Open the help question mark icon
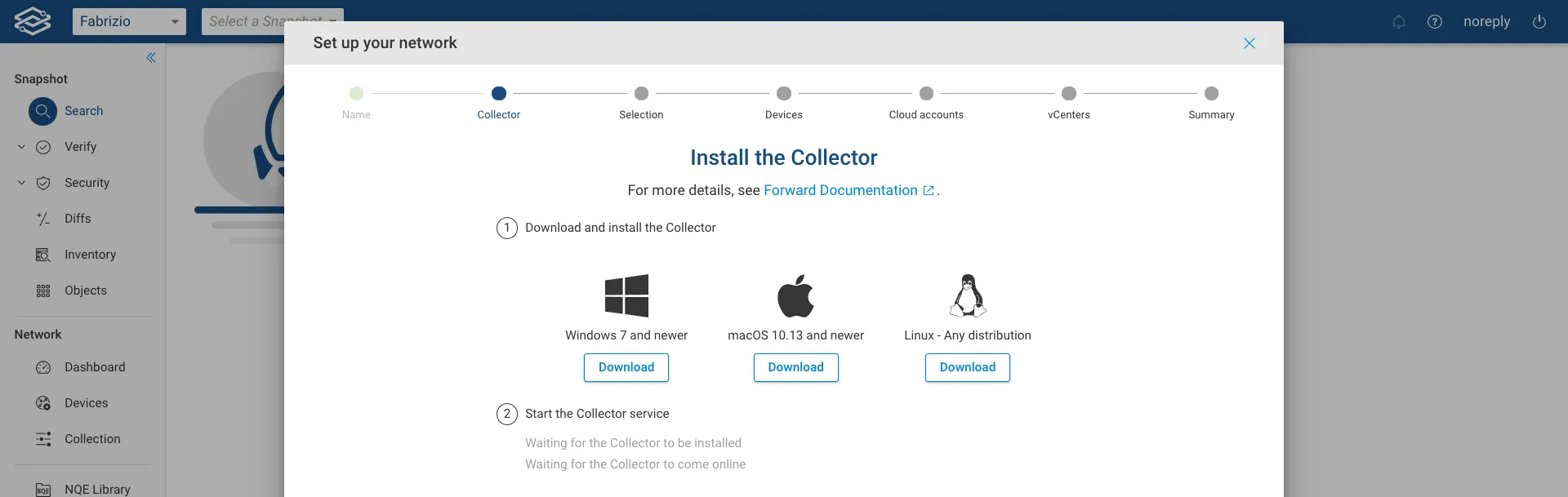 click(1435, 22)
